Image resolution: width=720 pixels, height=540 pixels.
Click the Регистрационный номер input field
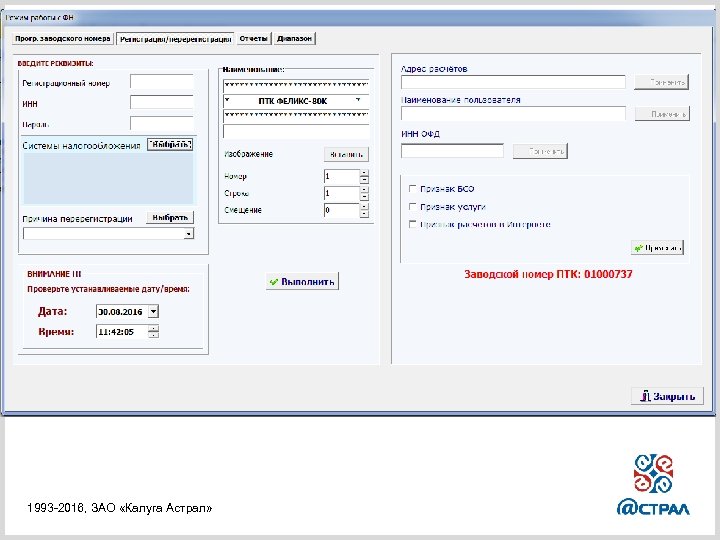[x=162, y=82]
